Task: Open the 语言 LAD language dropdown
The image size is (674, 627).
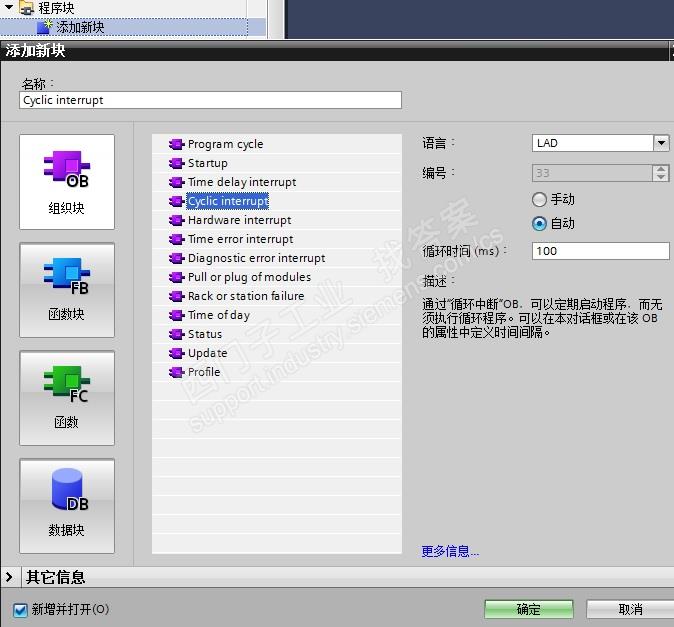Action: pos(661,143)
